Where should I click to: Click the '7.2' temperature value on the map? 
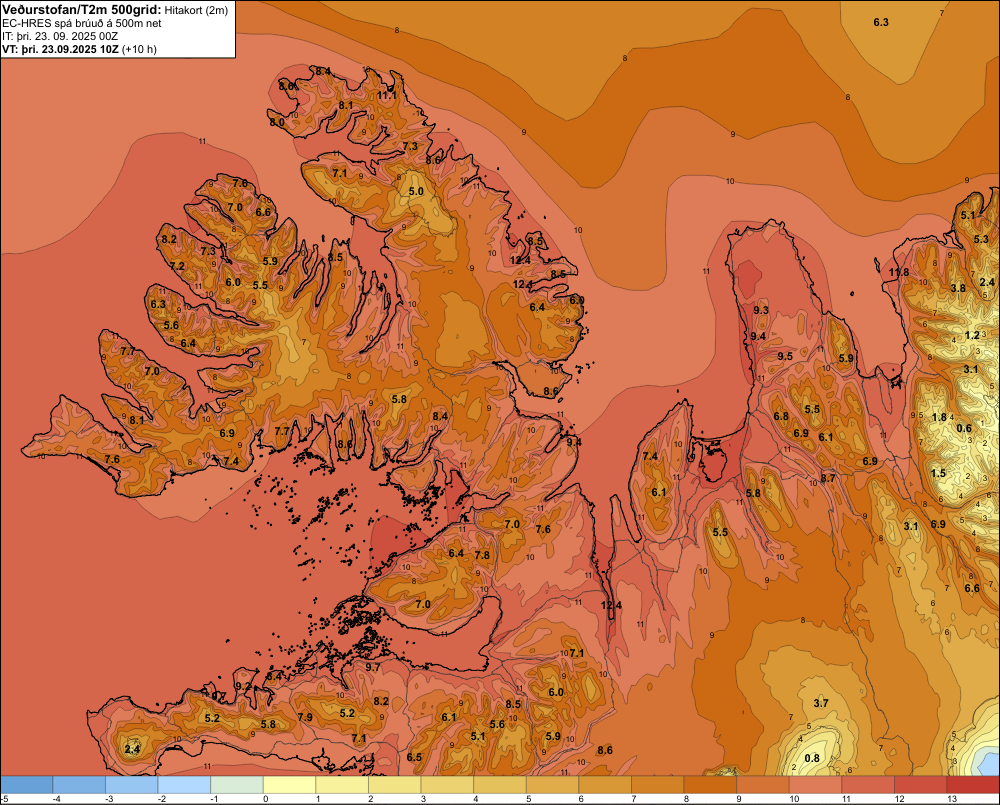point(177,266)
